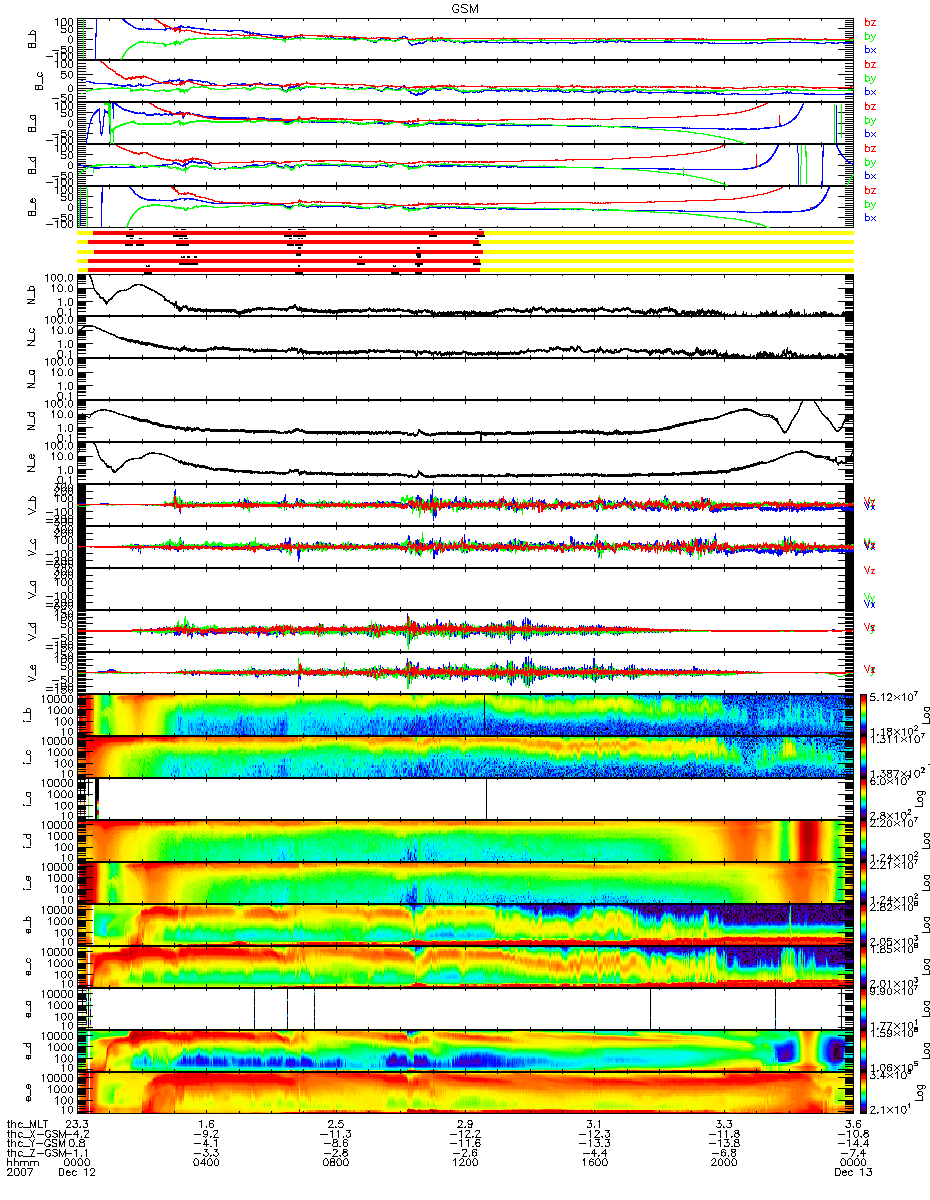The width and height of the screenshot is (930, 1200).
Task: Click the 0400 time tick label
Action: pos(205,1165)
